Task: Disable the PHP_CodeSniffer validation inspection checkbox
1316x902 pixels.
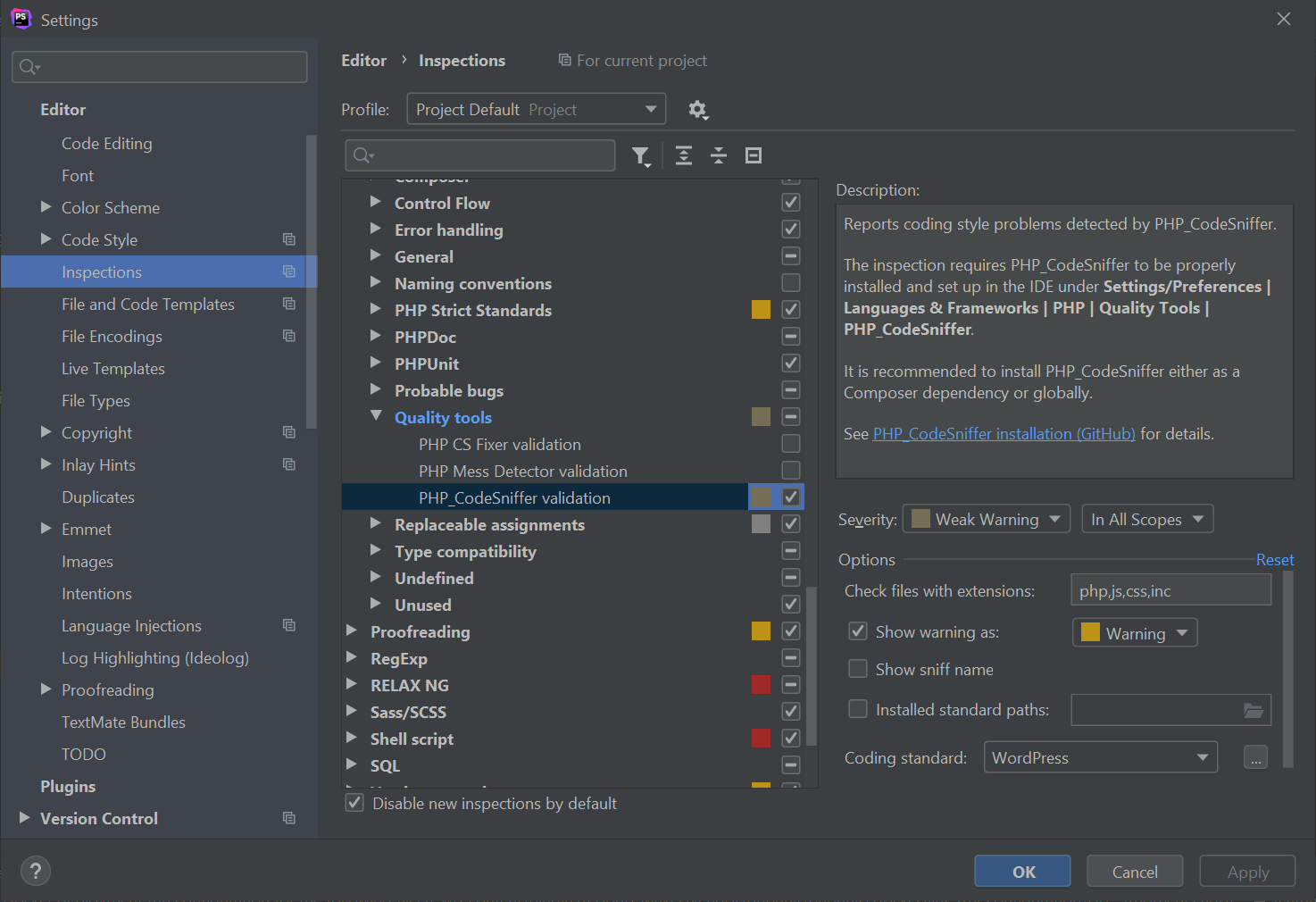Action: point(790,497)
